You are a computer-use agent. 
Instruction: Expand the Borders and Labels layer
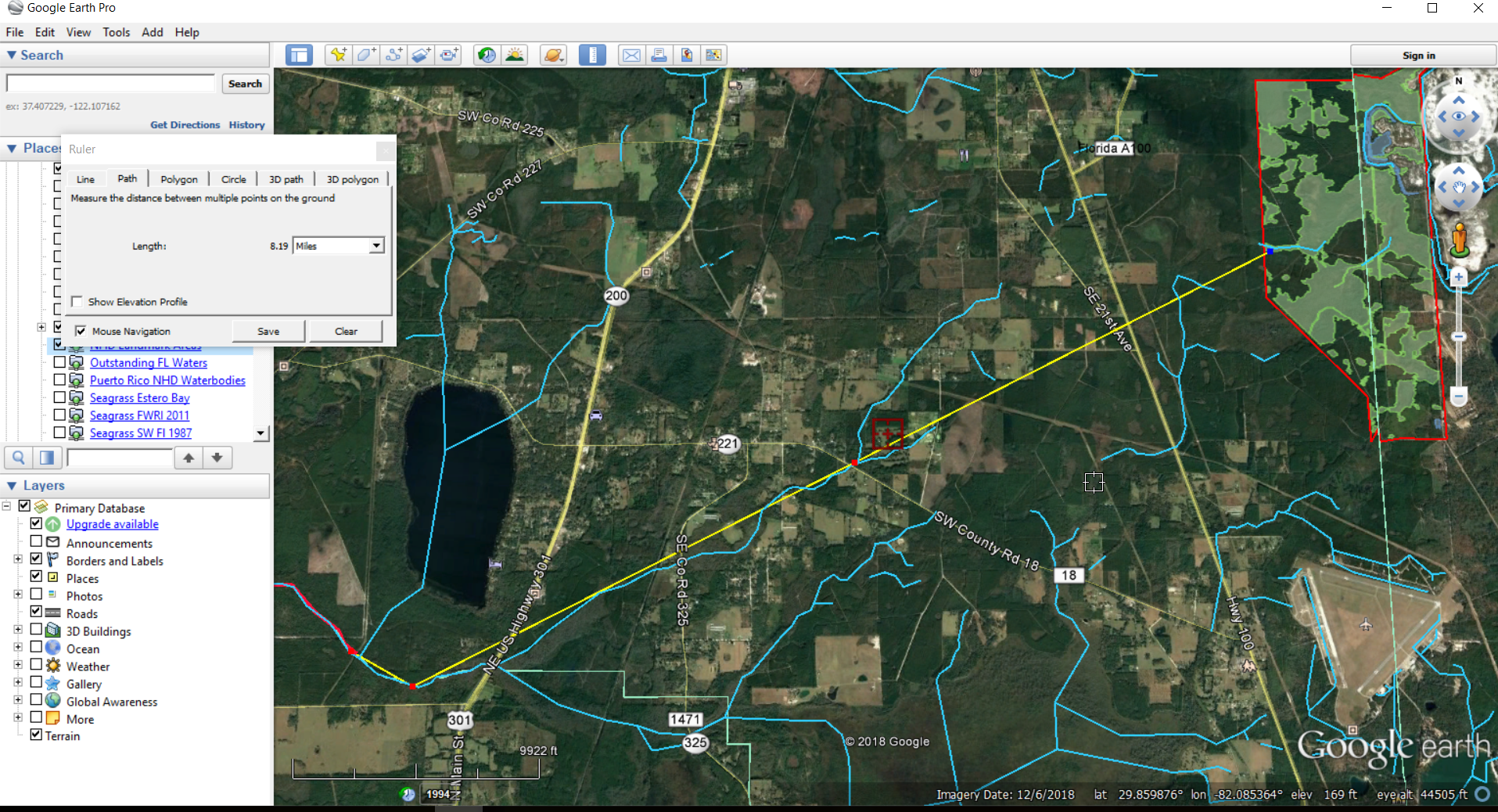click(x=18, y=559)
